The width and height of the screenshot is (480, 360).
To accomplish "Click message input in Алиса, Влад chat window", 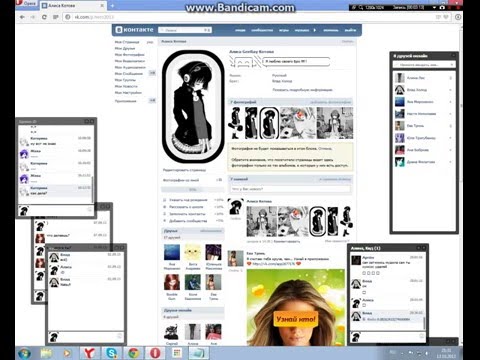I will pyautogui.click(x=388, y=336).
